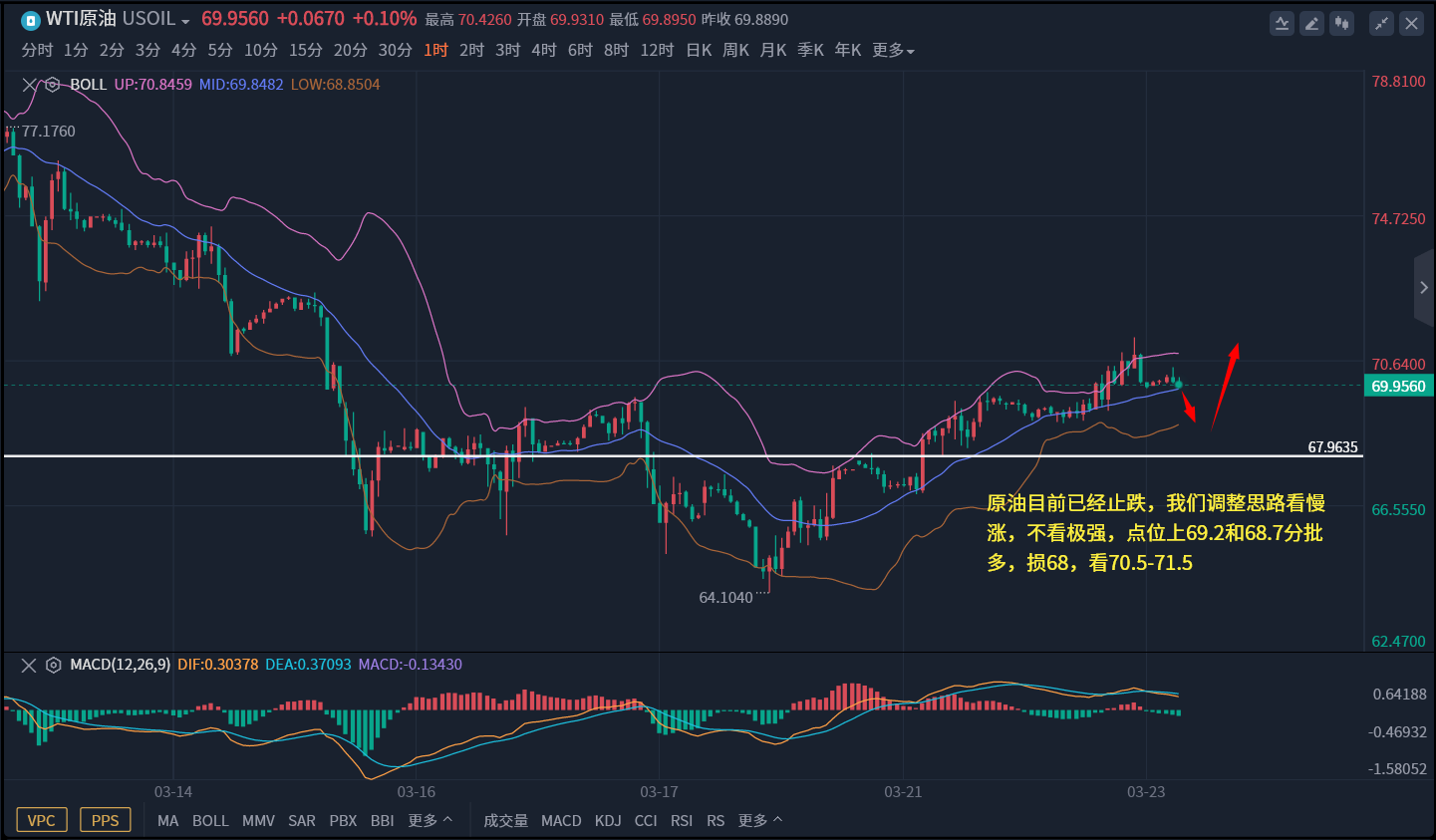1436x840 pixels.
Task: Switch chart style via candlestick icon
Action: pos(1341,23)
